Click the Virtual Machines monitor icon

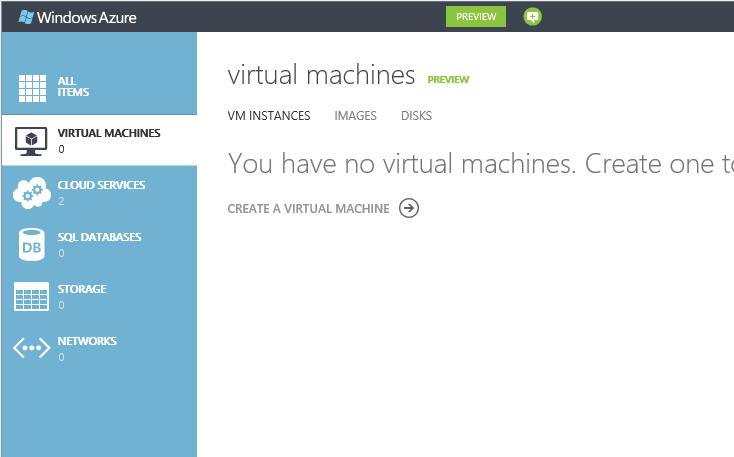point(31,141)
